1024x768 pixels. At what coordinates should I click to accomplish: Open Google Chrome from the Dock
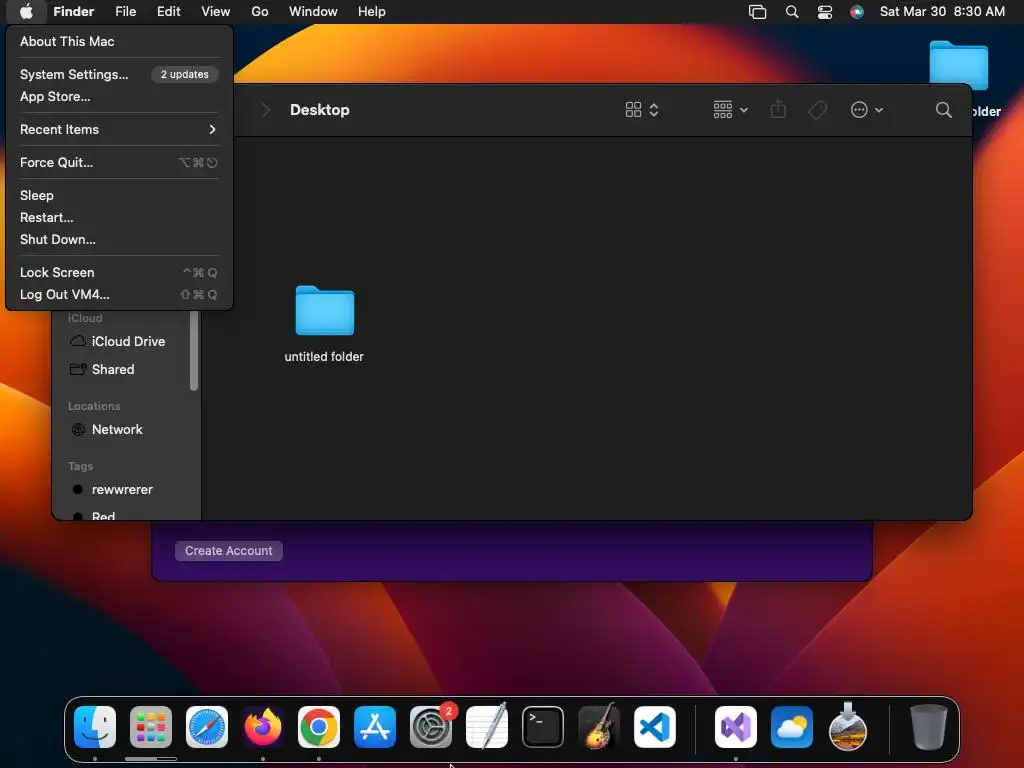[x=319, y=727]
